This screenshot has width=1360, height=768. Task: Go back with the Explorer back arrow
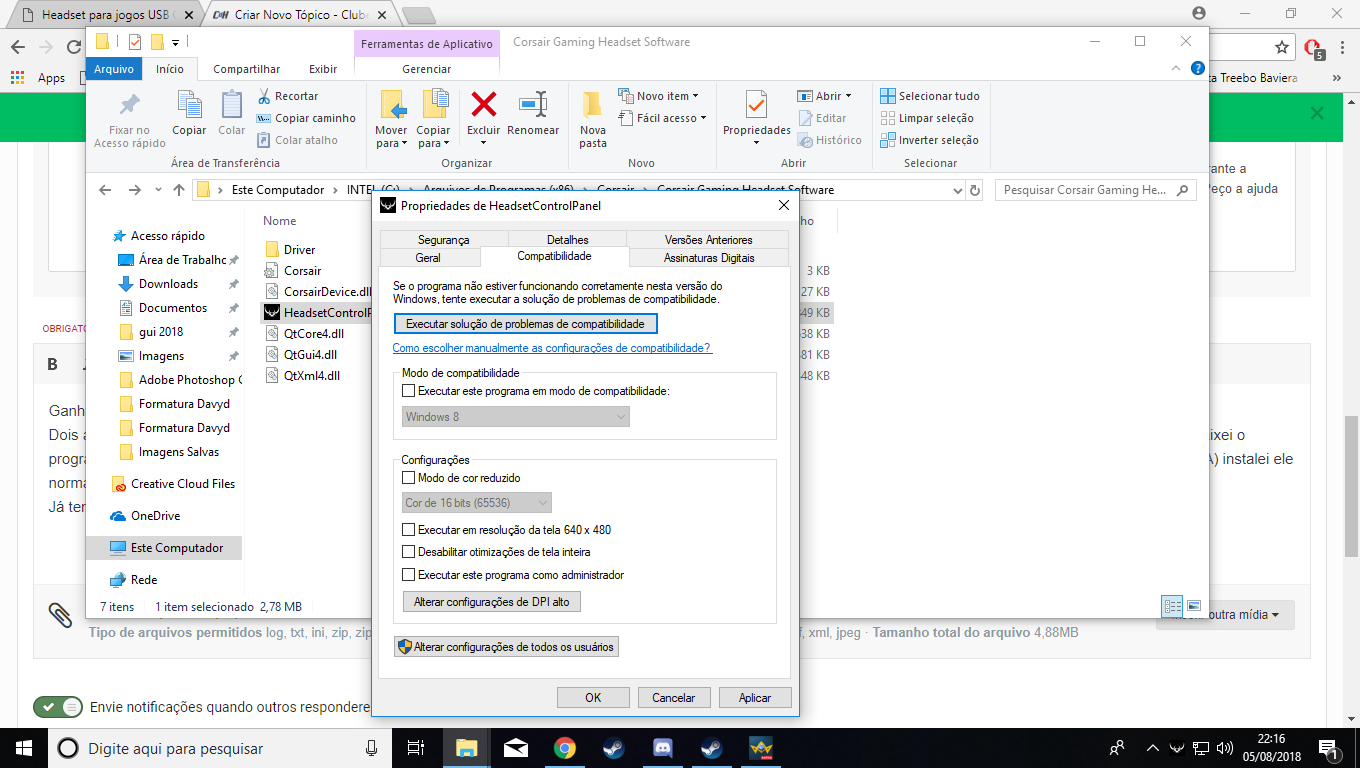(104, 190)
